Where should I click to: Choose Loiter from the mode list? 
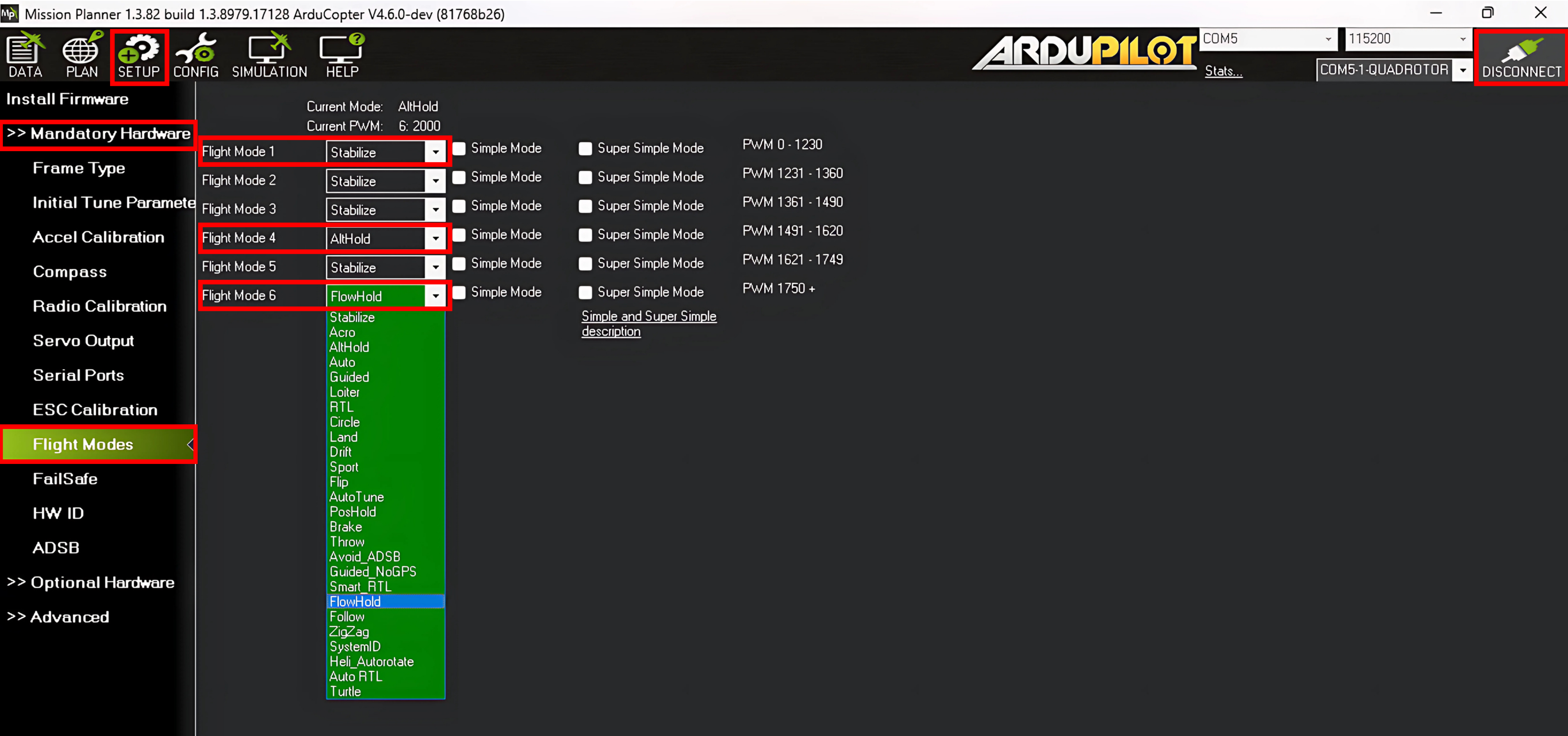385,393
